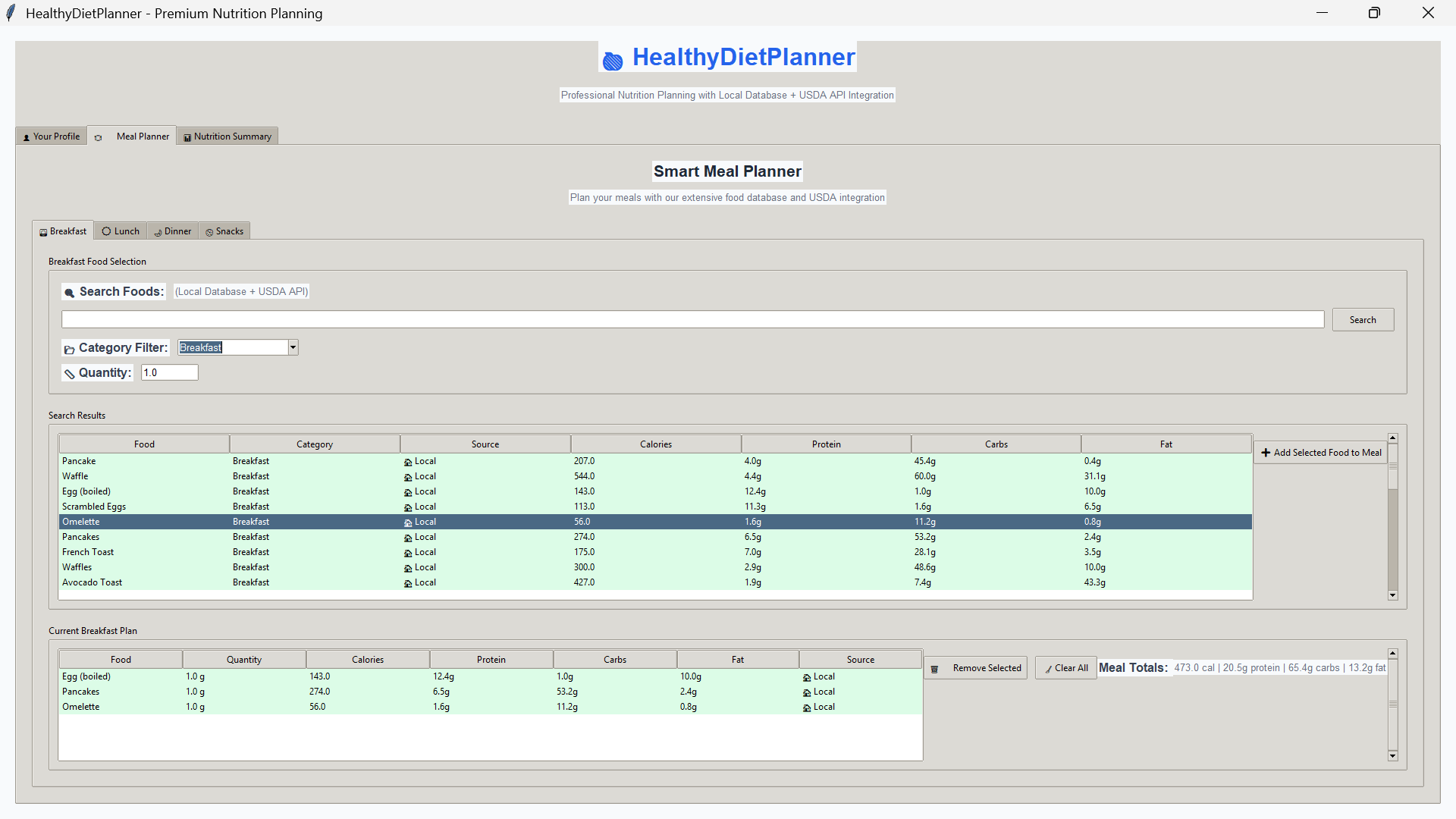Click the chart icon on Nutrition Summary tab
The height and width of the screenshot is (819, 1456).
pyautogui.click(x=187, y=137)
